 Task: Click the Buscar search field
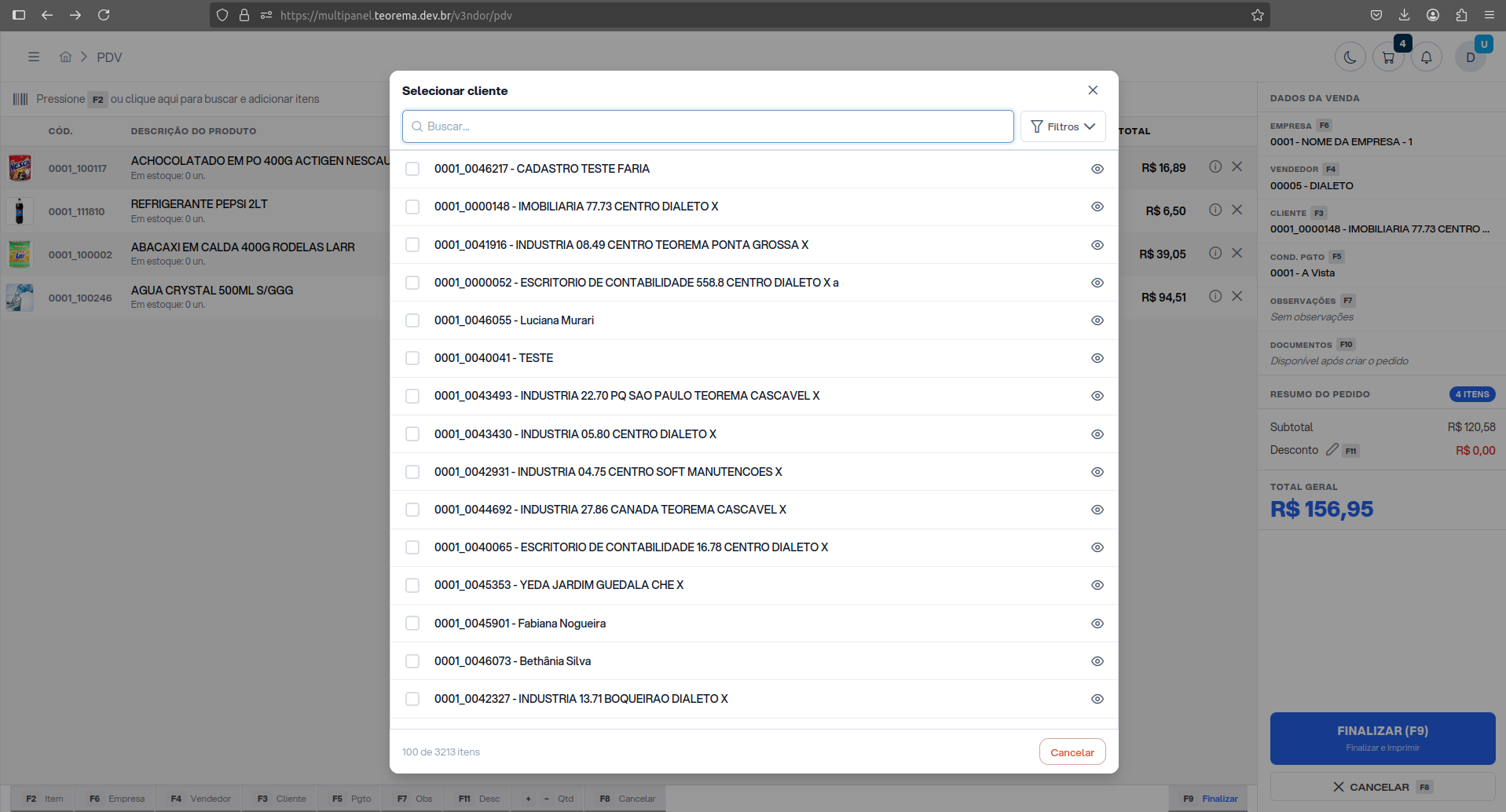(x=708, y=126)
